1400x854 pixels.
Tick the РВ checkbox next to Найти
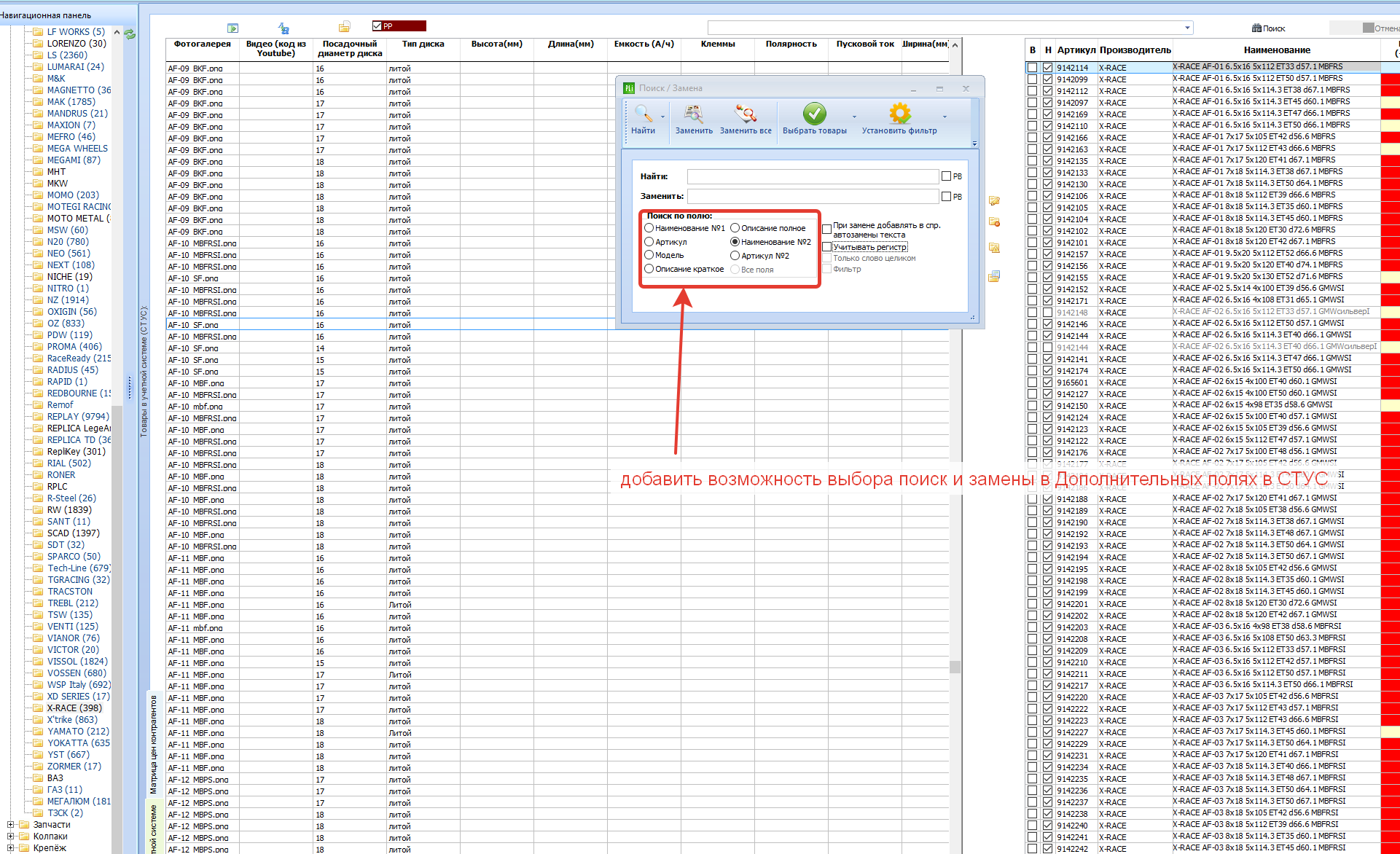[946, 176]
